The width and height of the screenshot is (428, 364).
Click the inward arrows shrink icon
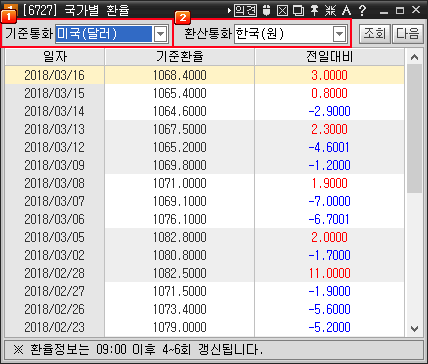[x=330, y=10]
